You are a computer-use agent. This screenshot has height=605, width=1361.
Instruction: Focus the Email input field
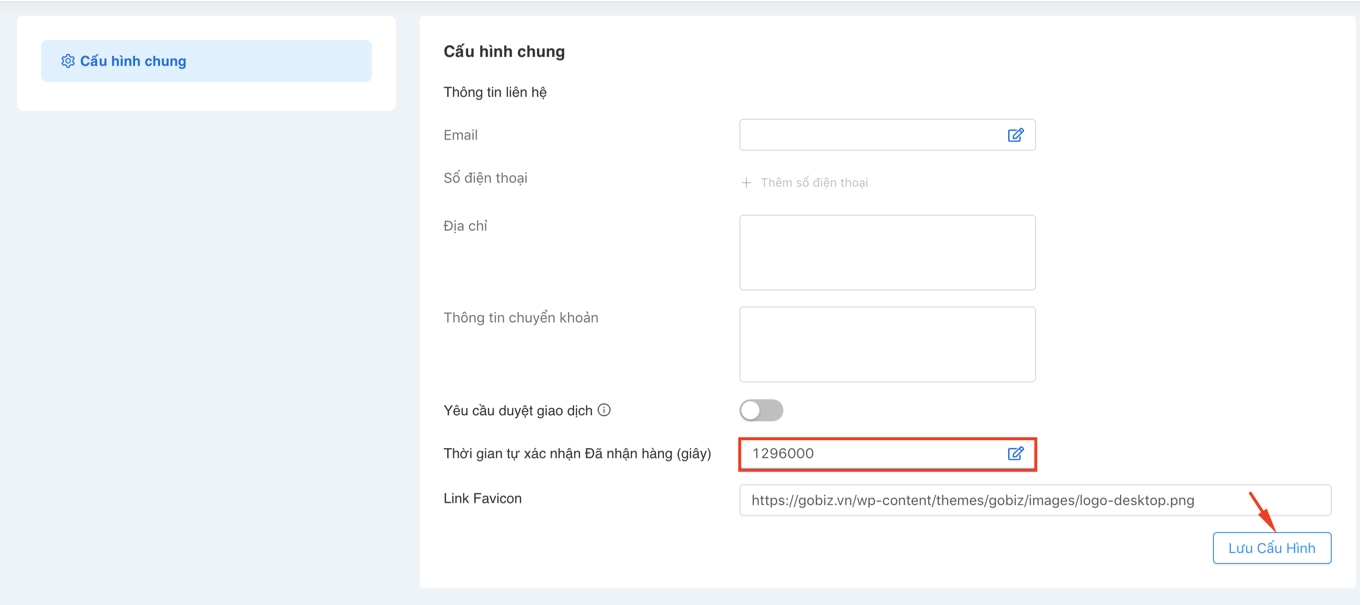[870, 135]
